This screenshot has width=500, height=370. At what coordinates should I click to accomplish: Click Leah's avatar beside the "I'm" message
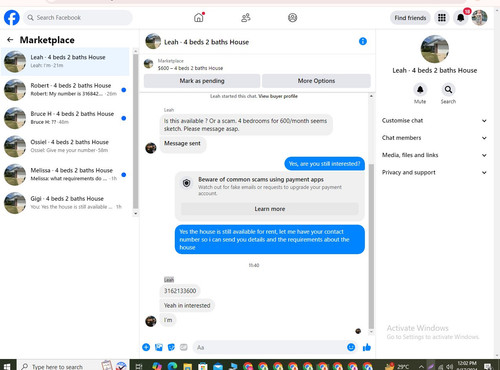[151, 321]
